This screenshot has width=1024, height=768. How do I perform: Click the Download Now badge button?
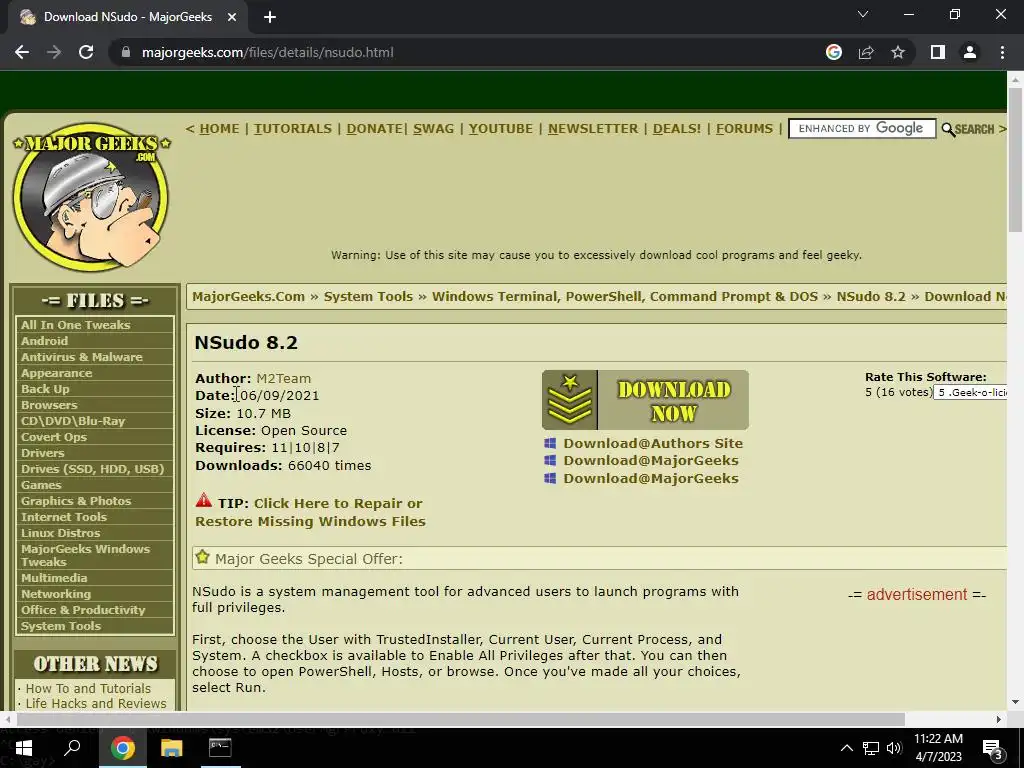click(645, 400)
